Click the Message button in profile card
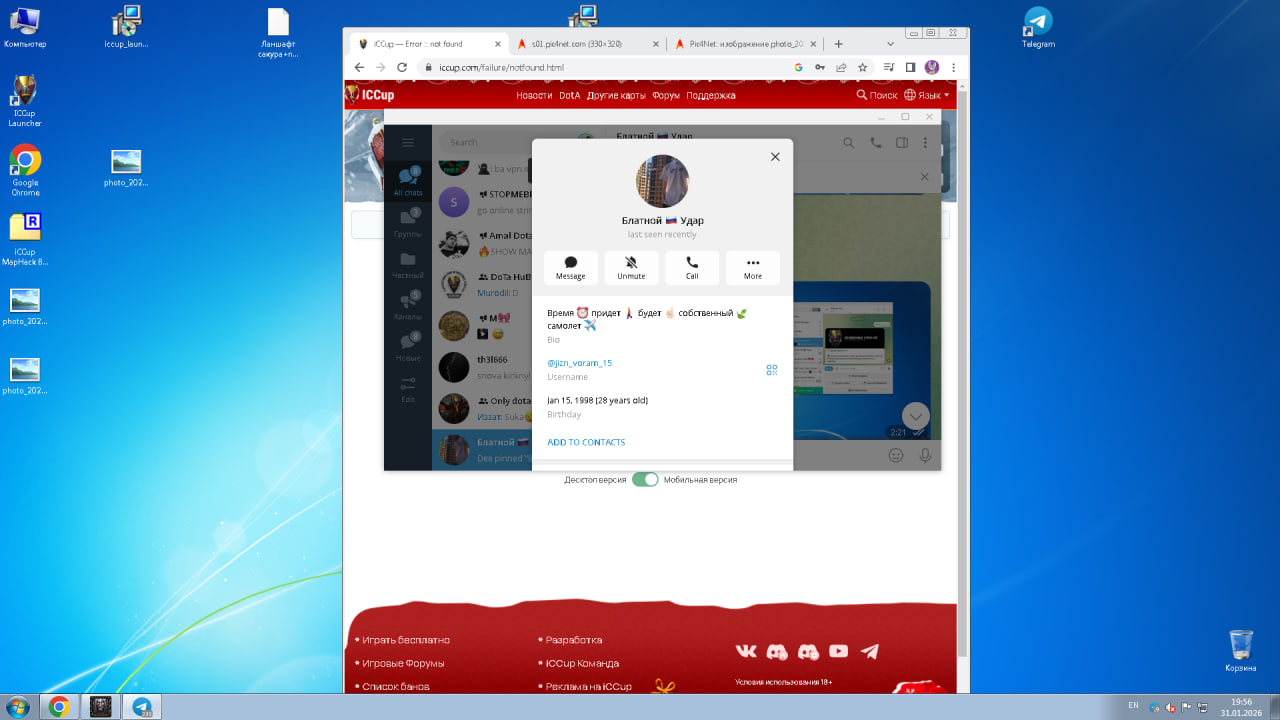 pyautogui.click(x=571, y=268)
